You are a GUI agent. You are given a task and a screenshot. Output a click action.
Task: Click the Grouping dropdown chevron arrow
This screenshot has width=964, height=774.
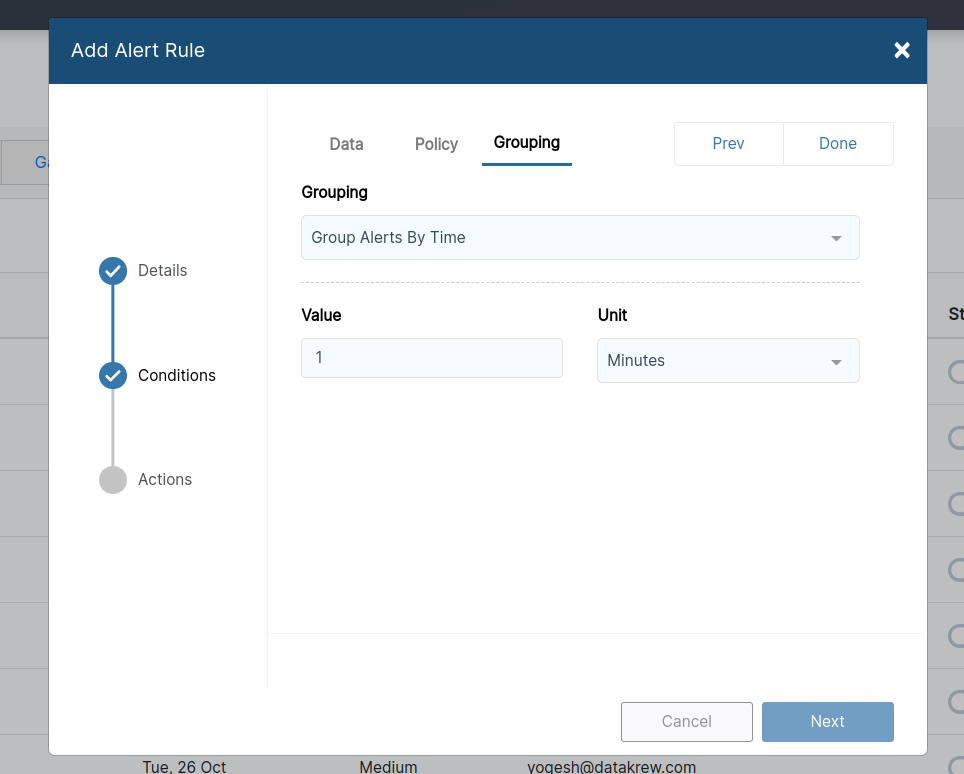838,237
